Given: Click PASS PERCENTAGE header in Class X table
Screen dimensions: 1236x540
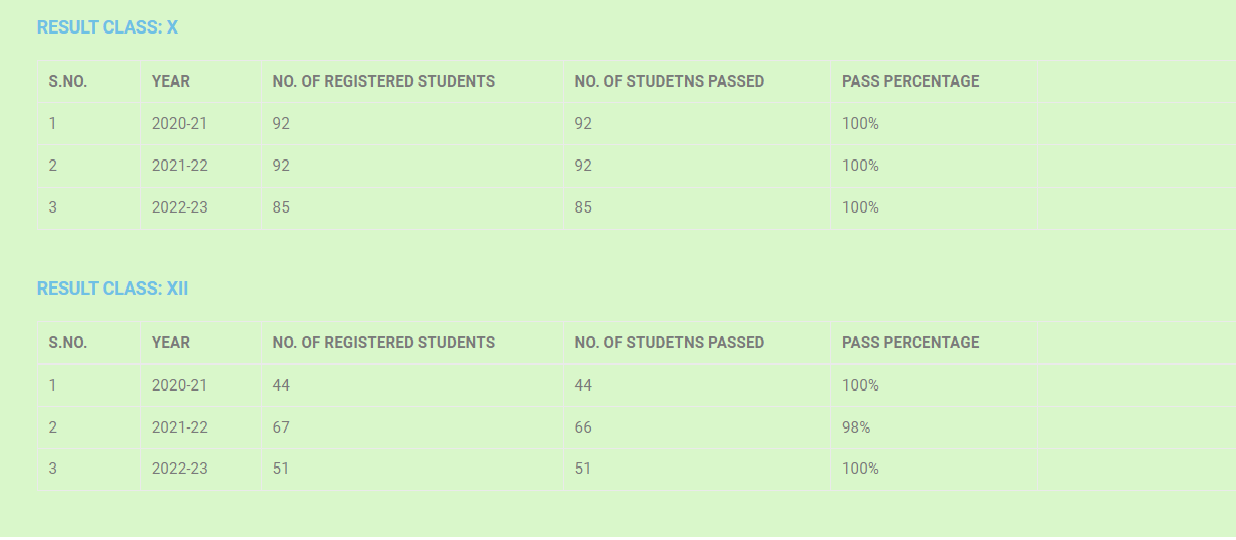Looking at the screenshot, I should pos(911,81).
